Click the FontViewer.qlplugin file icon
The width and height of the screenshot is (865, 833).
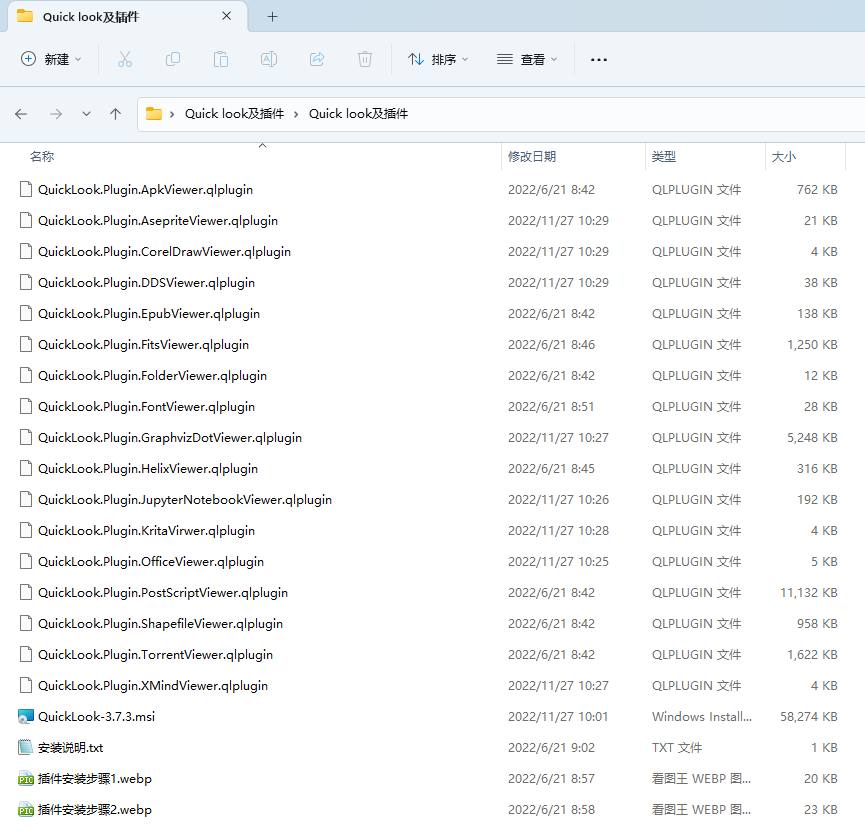pyautogui.click(x=25, y=406)
